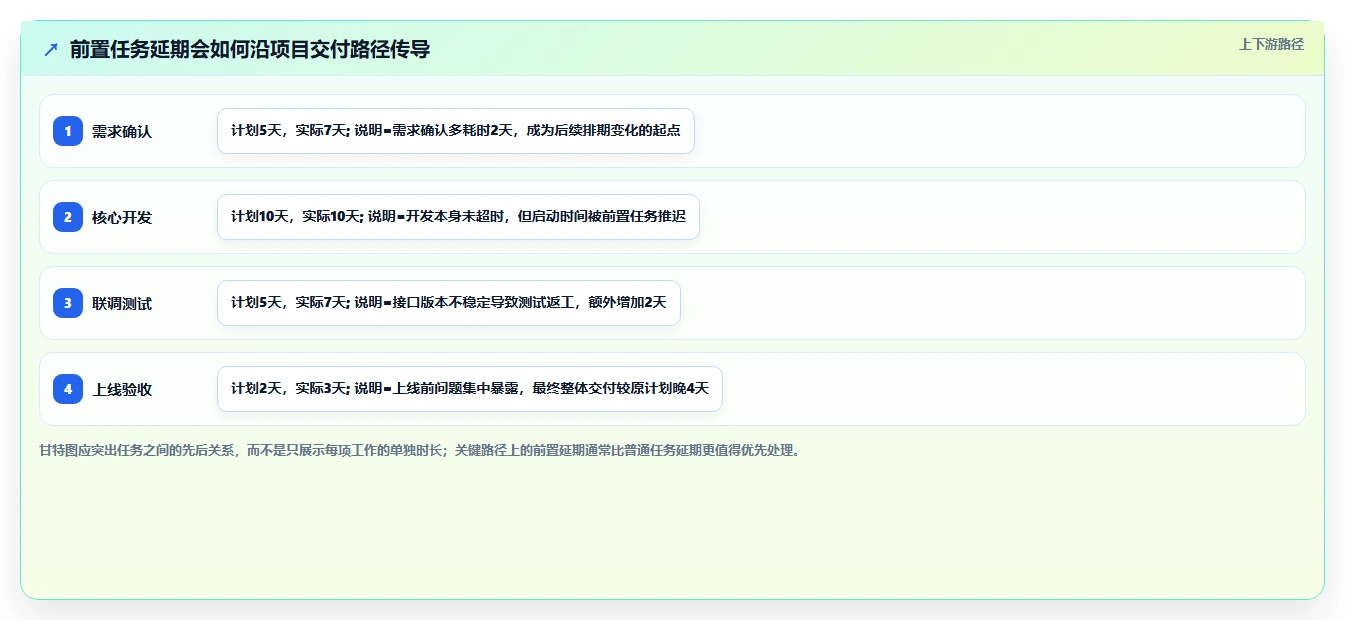Viewport: 1345px width, 620px height.
Task: Select the 核心开发 step label
Action: point(122,217)
